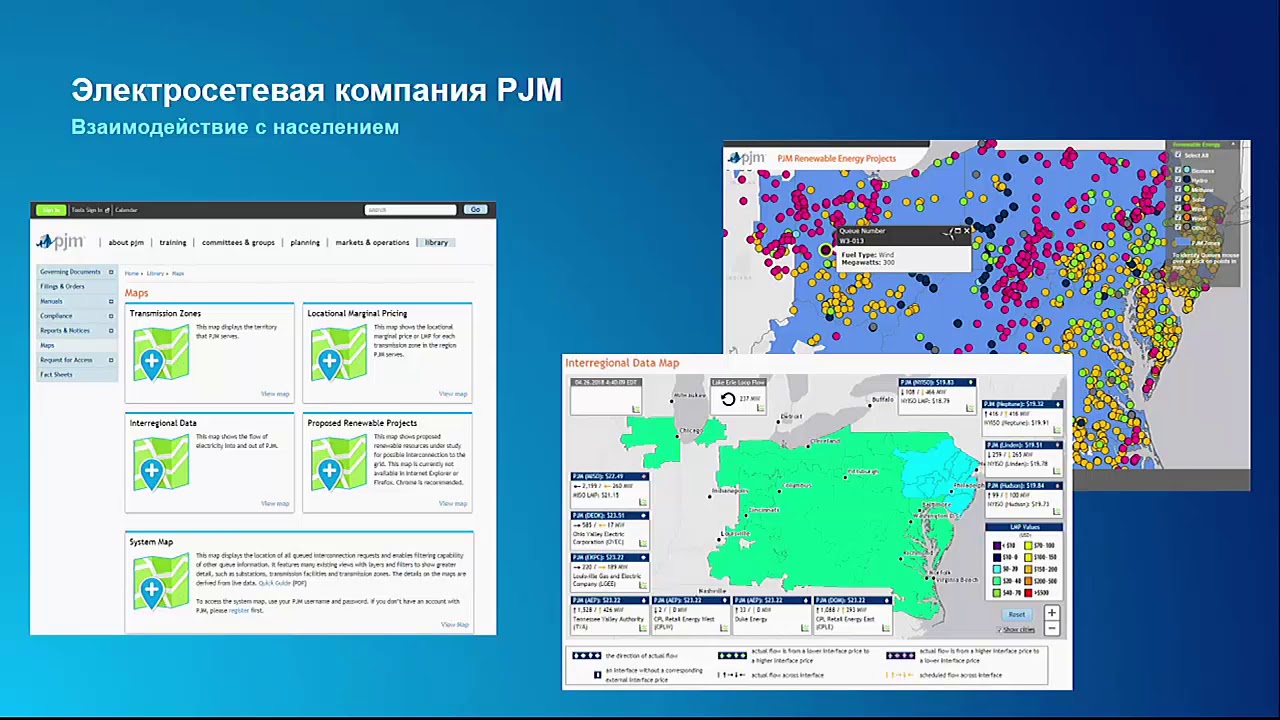Image resolution: width=1280 pixels, height=720 pixels.
Task: Click the System Map card icon
Action: (x=160, y=582)
